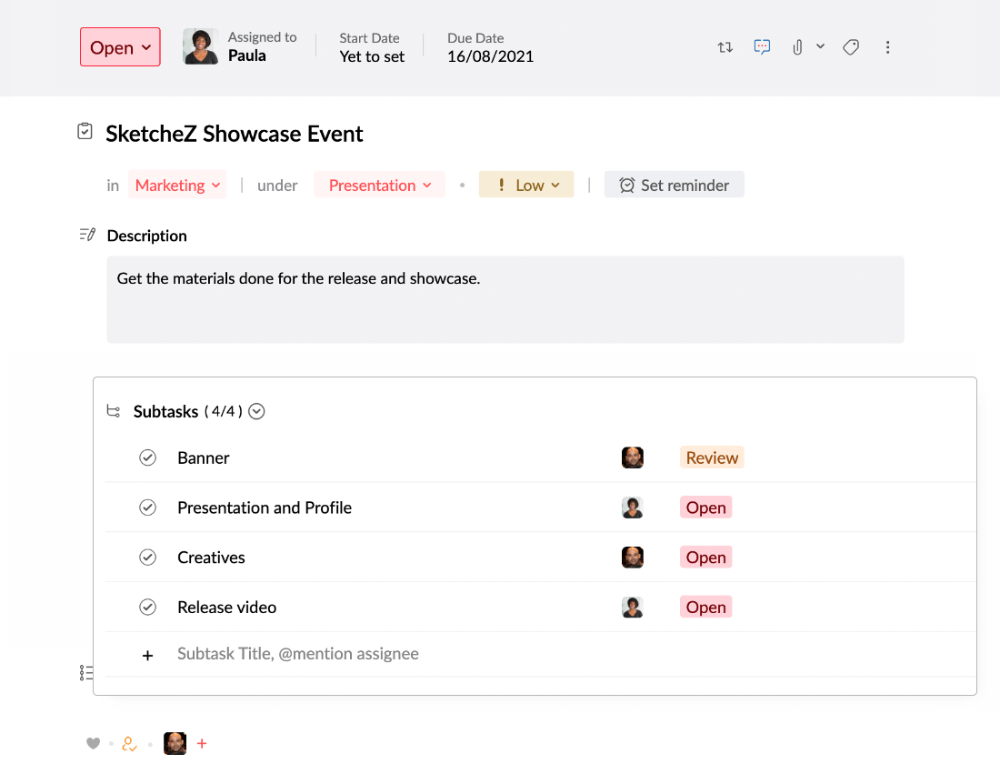Screen dimensions: 1000x764
Task: Change the Low priority dropdown
Action: 526,185
